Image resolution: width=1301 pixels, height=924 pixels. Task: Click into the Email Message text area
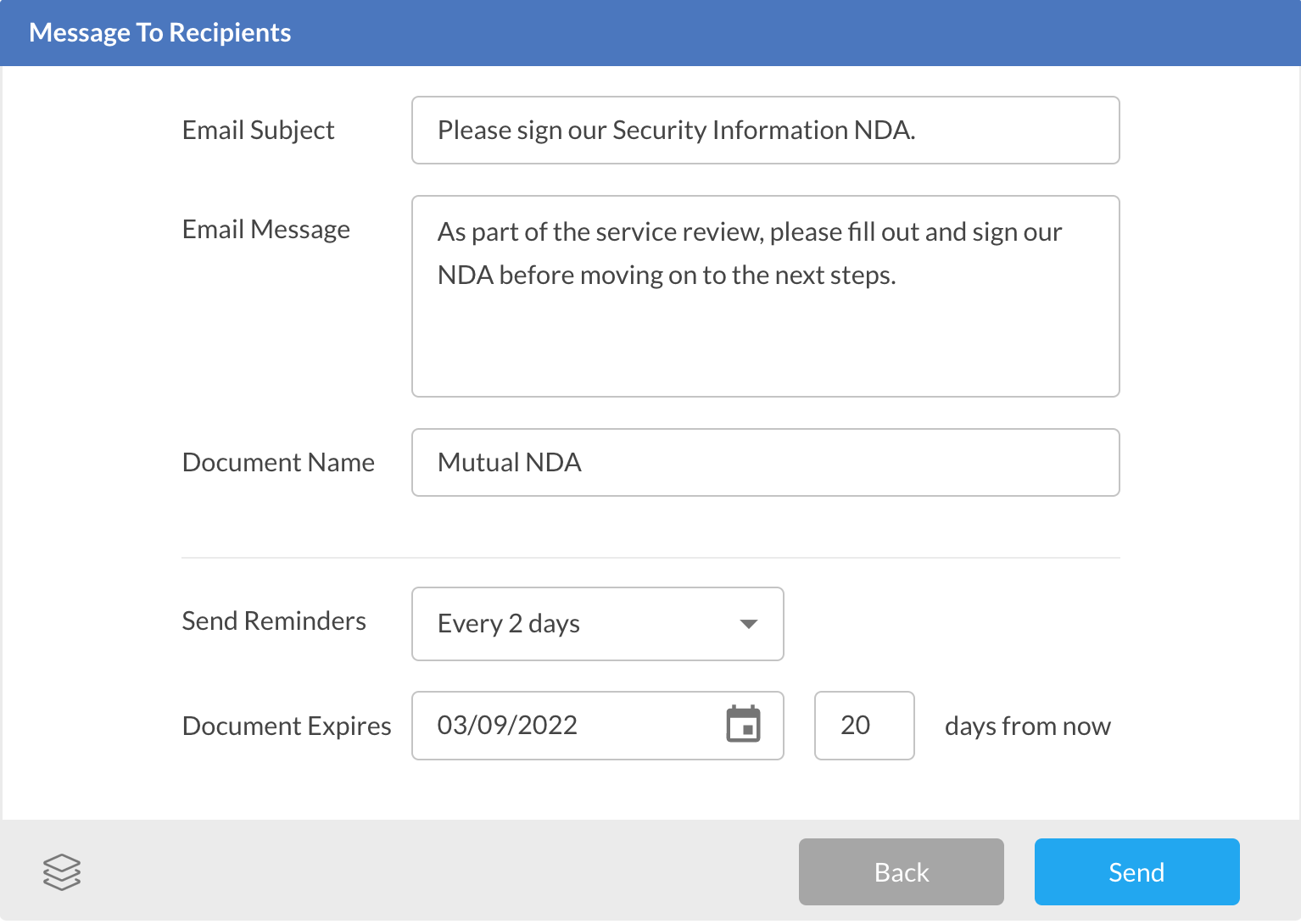[x=765, y=339]
